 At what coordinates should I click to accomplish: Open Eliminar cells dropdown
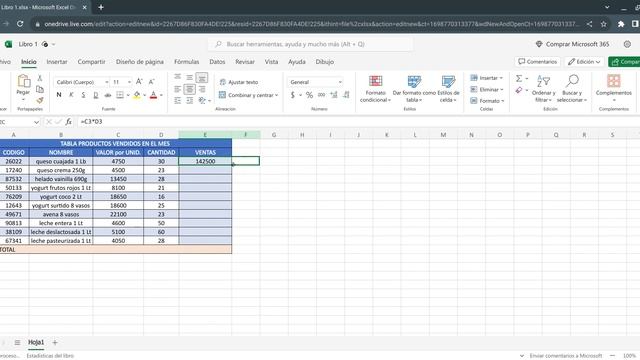(x=487, y=89)
